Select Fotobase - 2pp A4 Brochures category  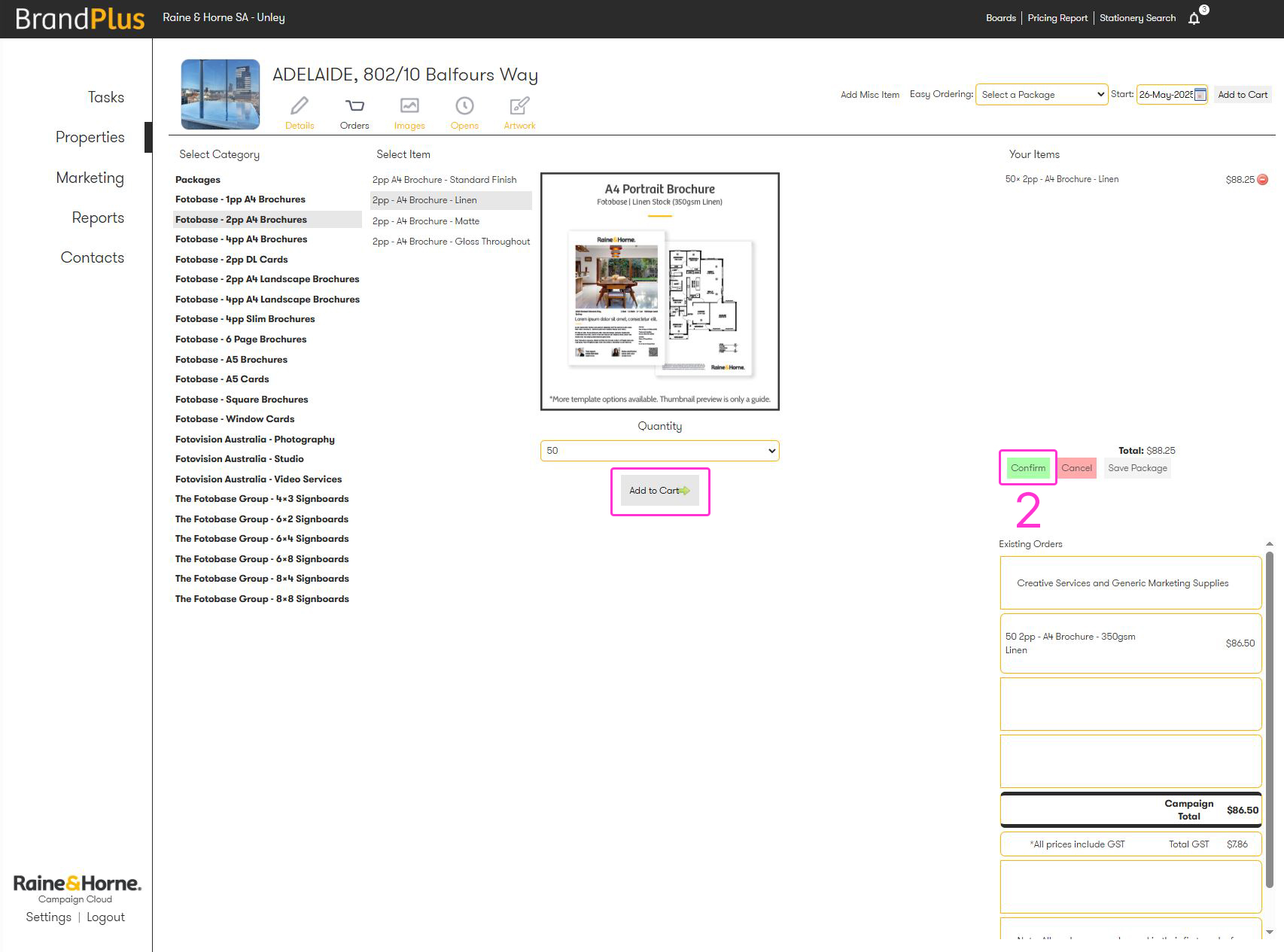[267, 220]
